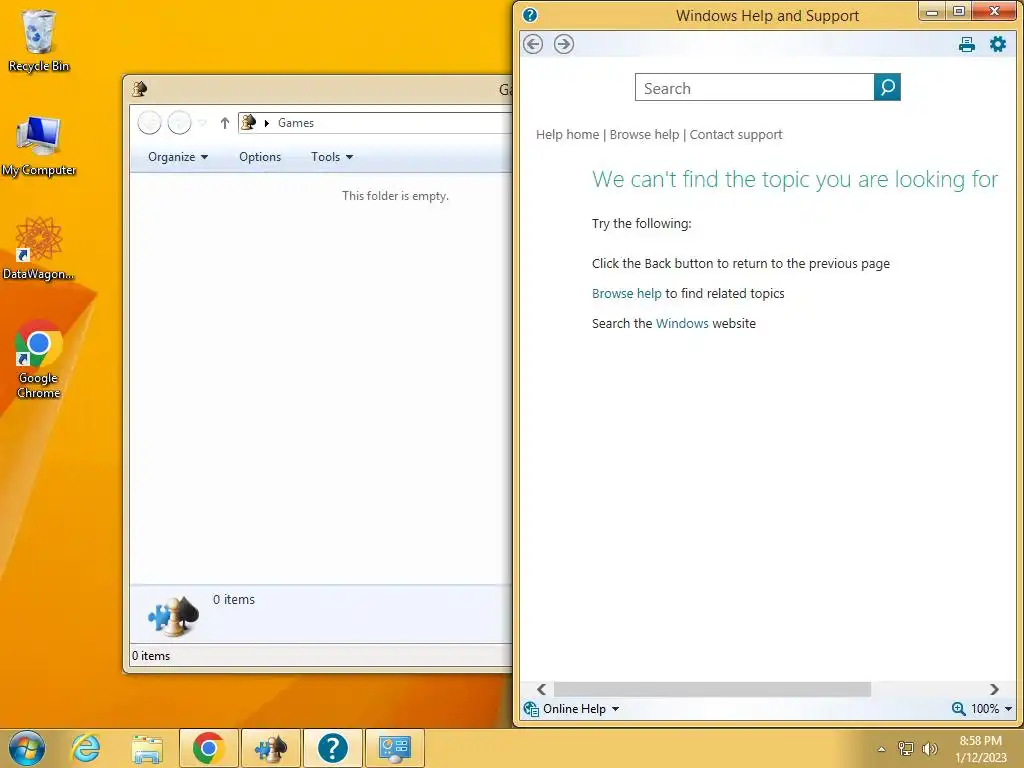Click "This folder is empty." text
The image size is (1024, 768).
pos(395,196)
